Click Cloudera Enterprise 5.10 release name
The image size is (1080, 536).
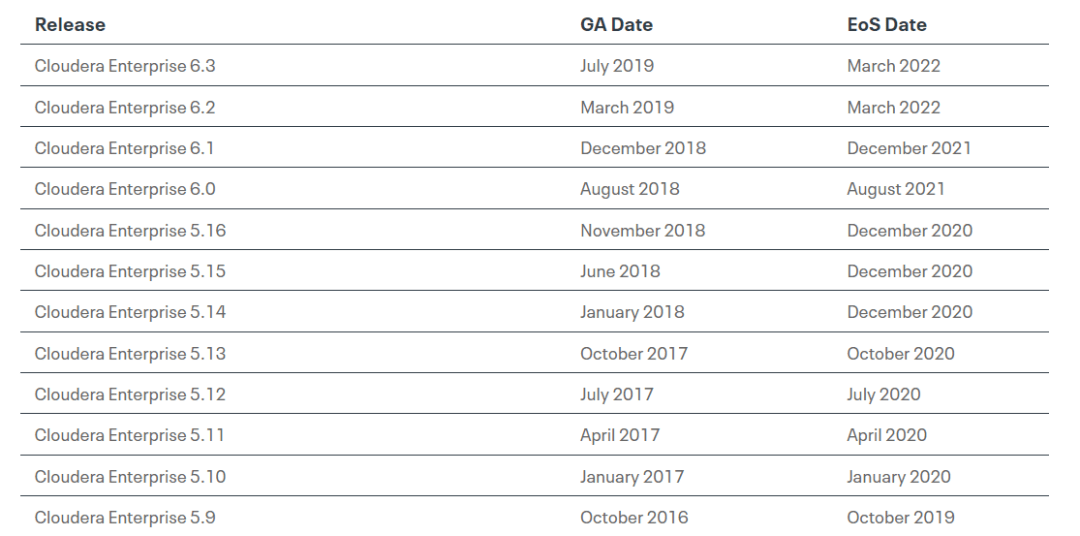point(130,477)
